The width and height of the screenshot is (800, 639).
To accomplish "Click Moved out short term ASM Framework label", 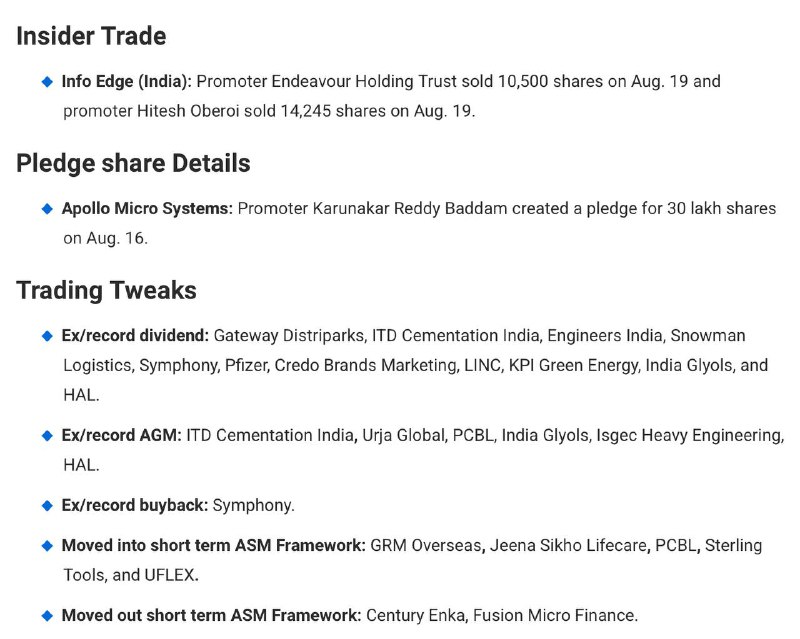I will (212, 615).
